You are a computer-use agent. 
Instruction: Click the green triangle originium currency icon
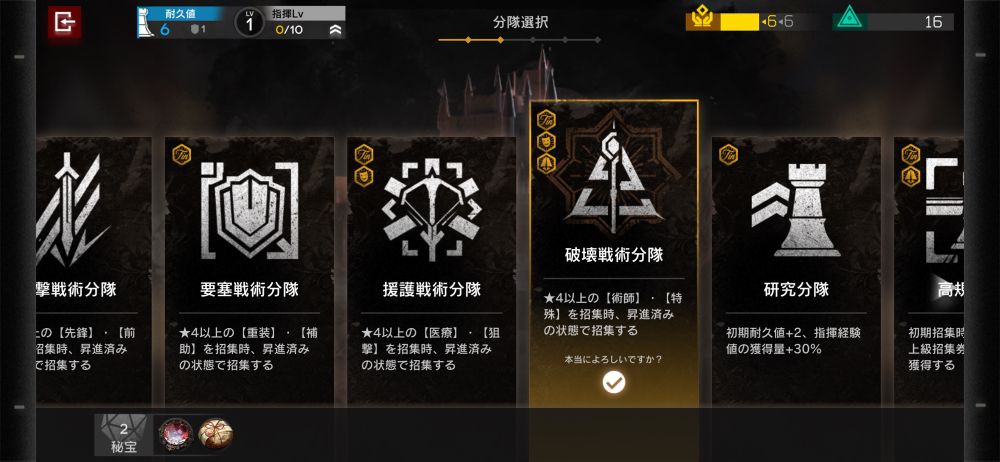[851, 21]
